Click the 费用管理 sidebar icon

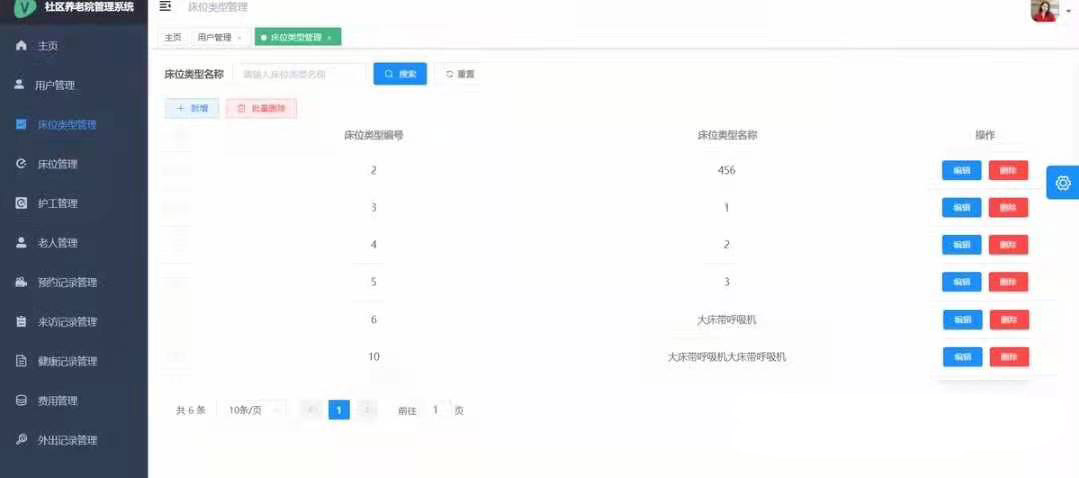tap(22, 400)
